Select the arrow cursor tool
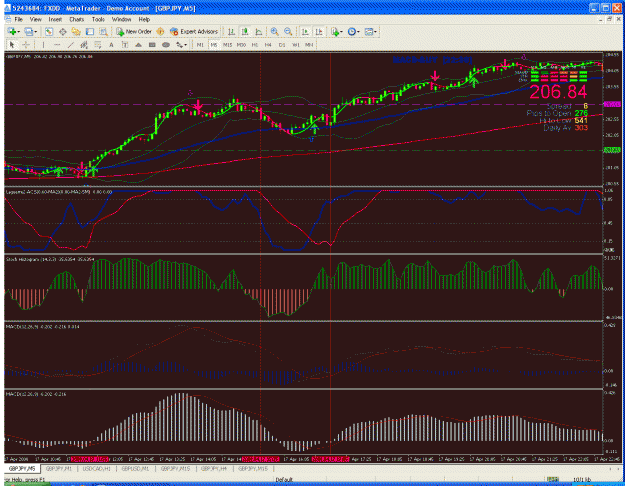Image resolution: width=625 pixels, height=486 pixels. pyautogui.click(x=12, y=45)
